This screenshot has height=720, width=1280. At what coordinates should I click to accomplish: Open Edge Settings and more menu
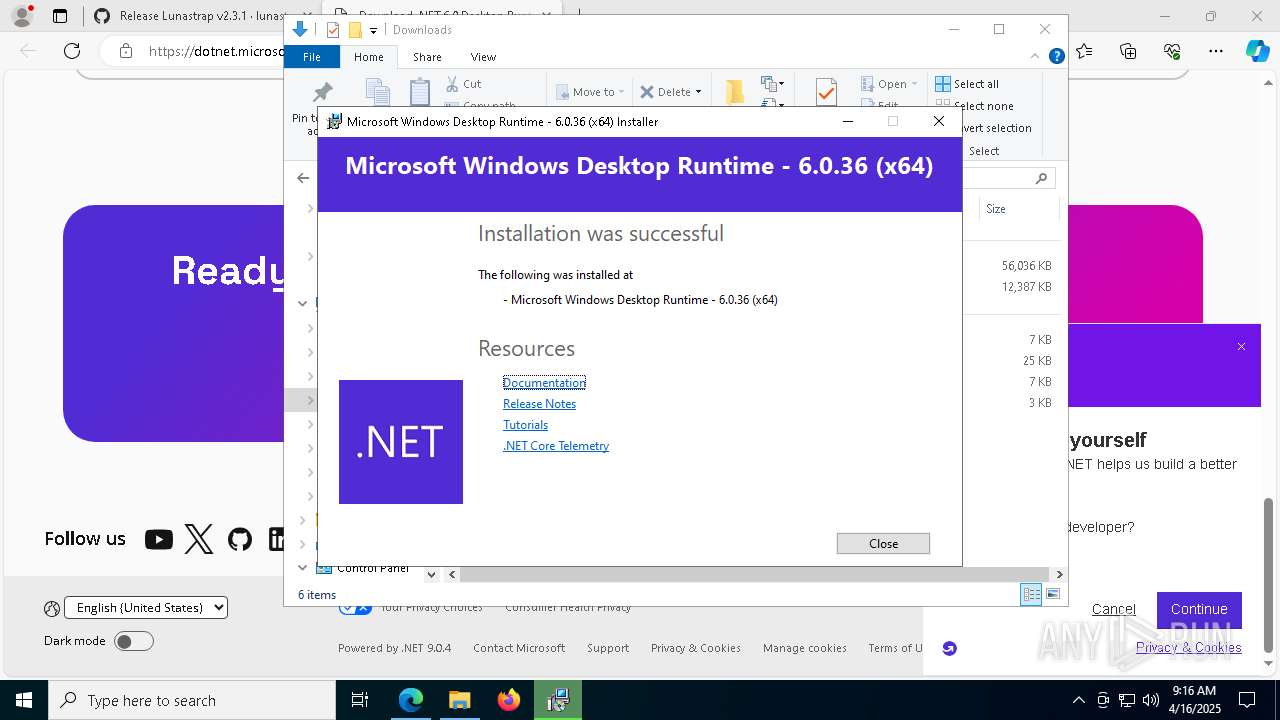pos(1216,51)
